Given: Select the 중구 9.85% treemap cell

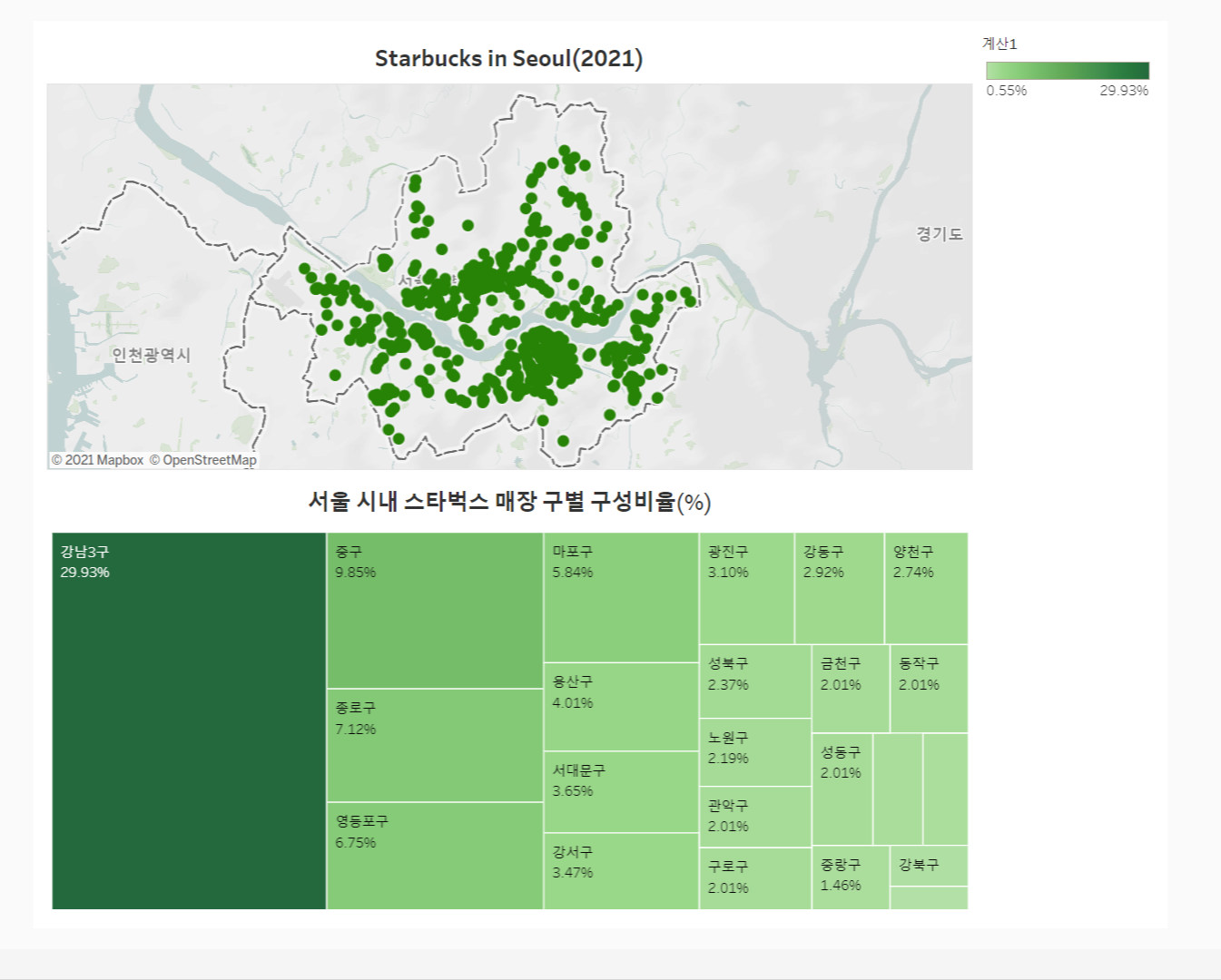Looking at the screenshot, I should (435, 611).
